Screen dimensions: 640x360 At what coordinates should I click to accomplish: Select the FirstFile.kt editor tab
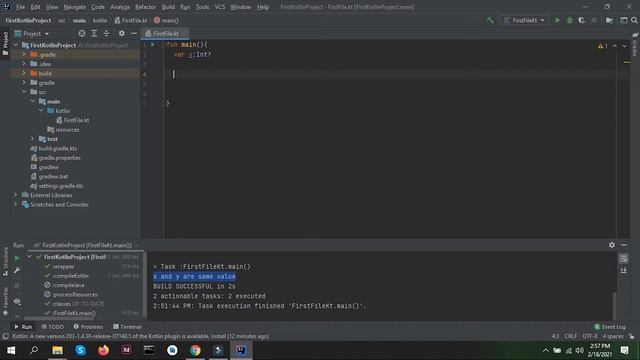(165, 33)
